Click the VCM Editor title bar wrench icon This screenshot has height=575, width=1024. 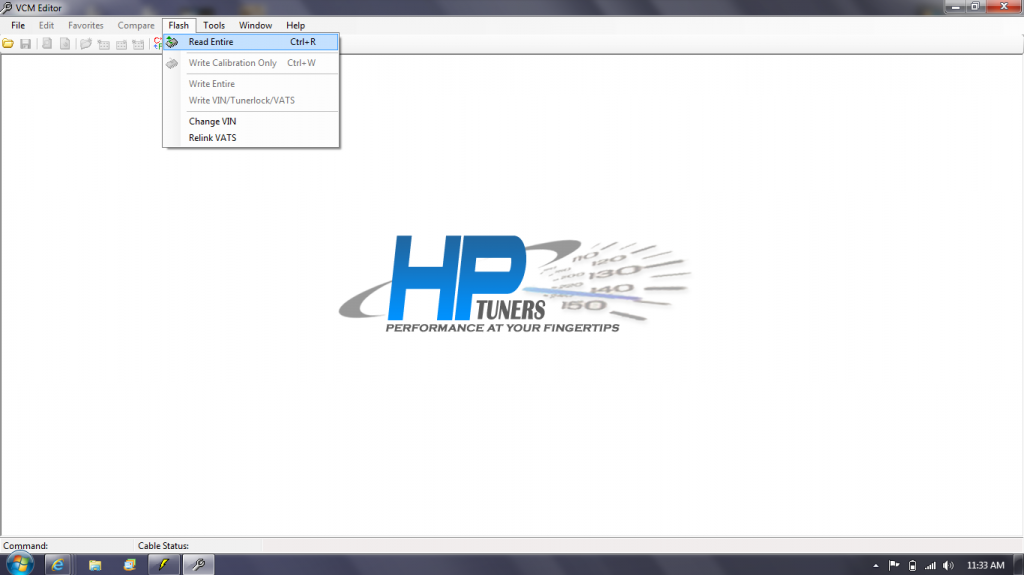7,8
